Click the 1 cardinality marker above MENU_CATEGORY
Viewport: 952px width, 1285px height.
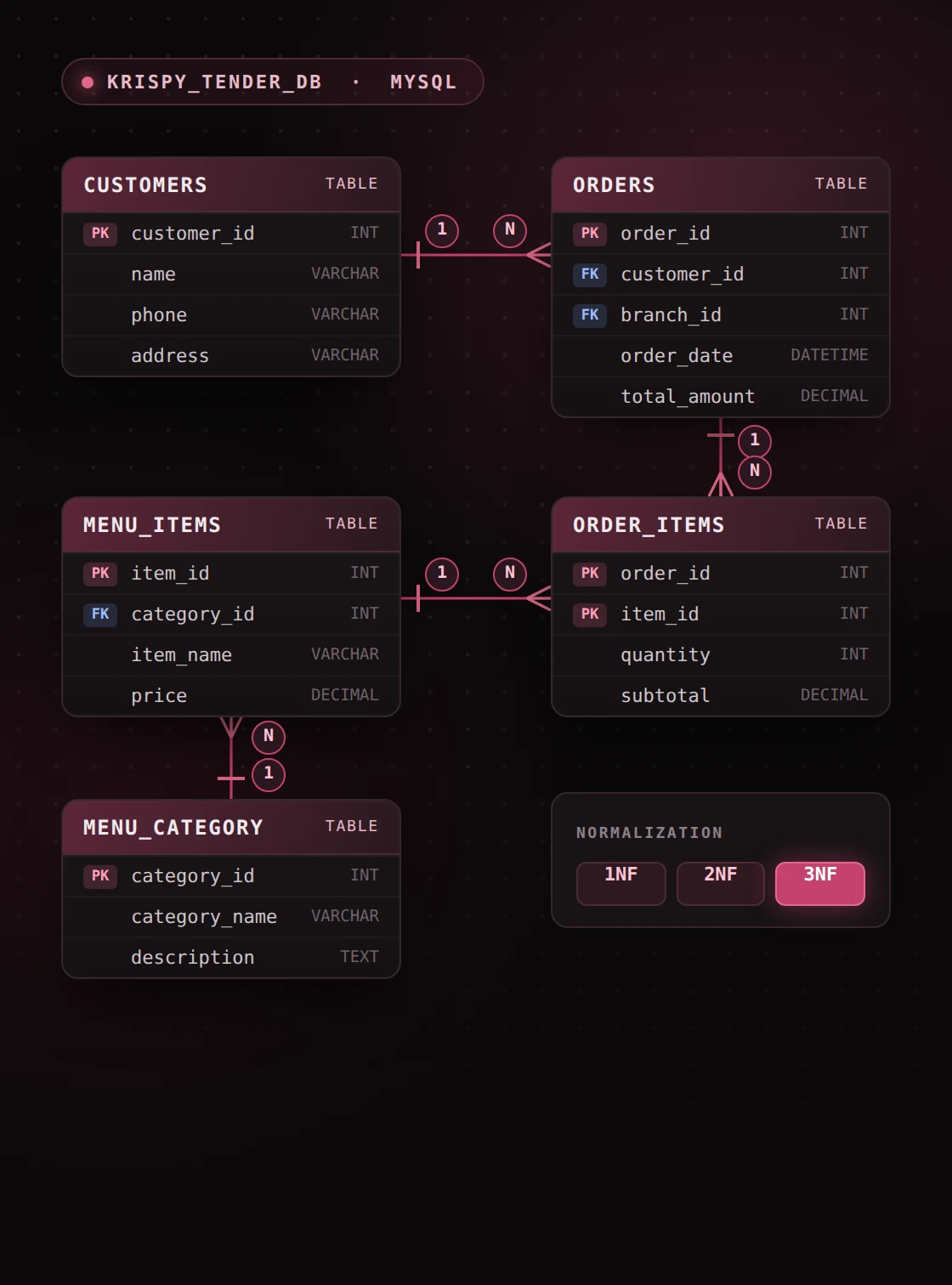(x=269, y=774)
